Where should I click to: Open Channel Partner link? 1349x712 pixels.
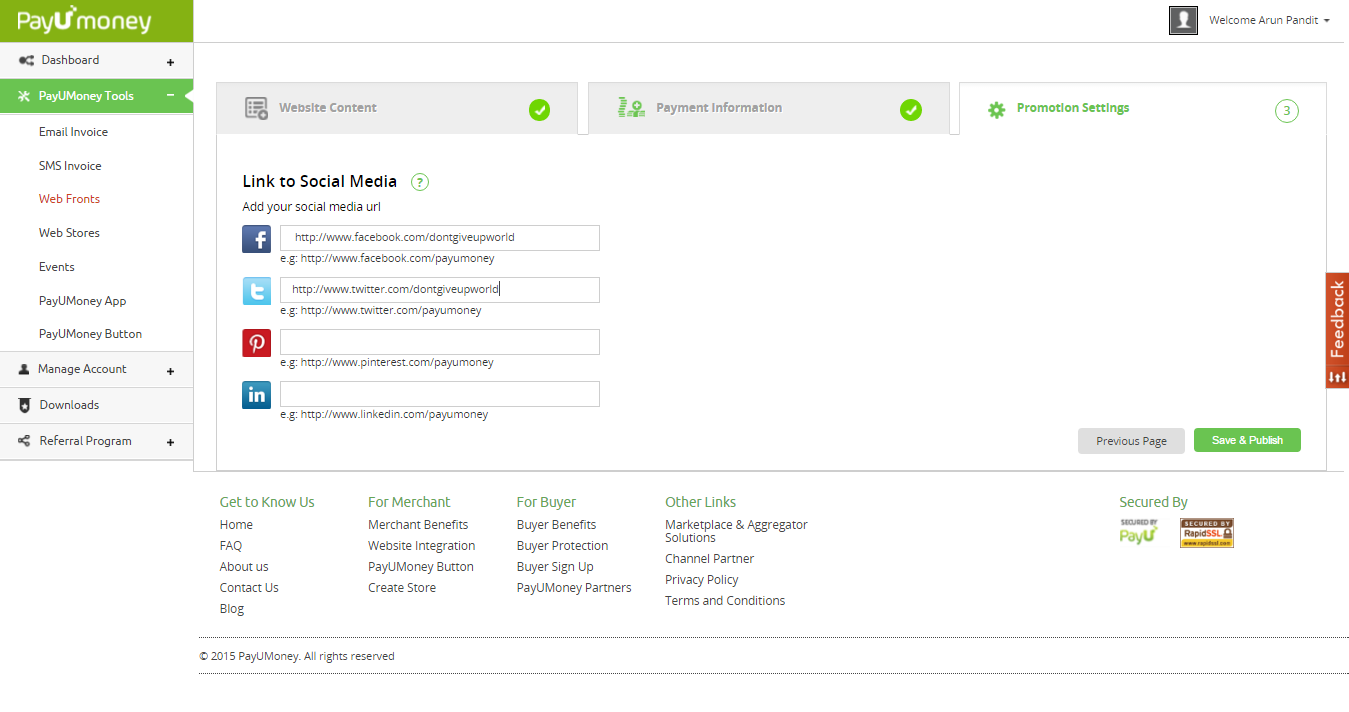[710, 559]
